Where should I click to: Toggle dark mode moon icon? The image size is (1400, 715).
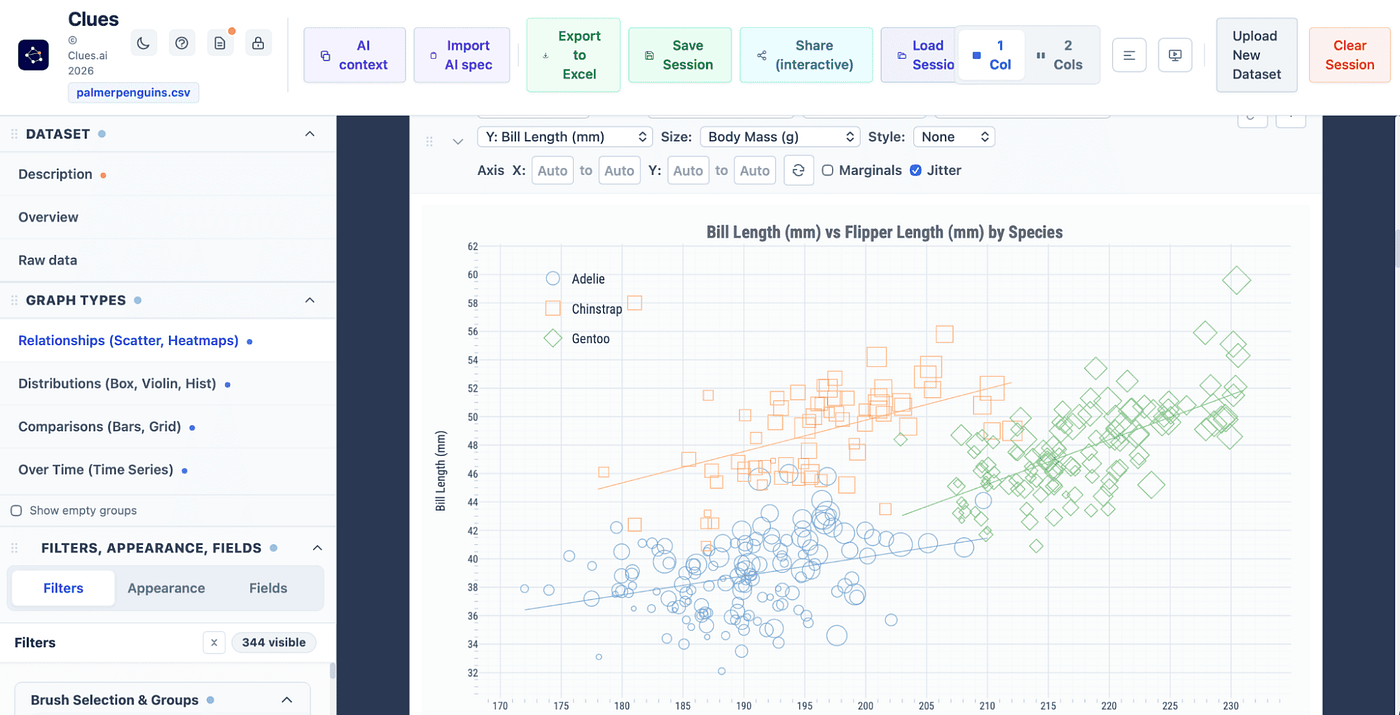pyautogui.click(x=143, y=43)
